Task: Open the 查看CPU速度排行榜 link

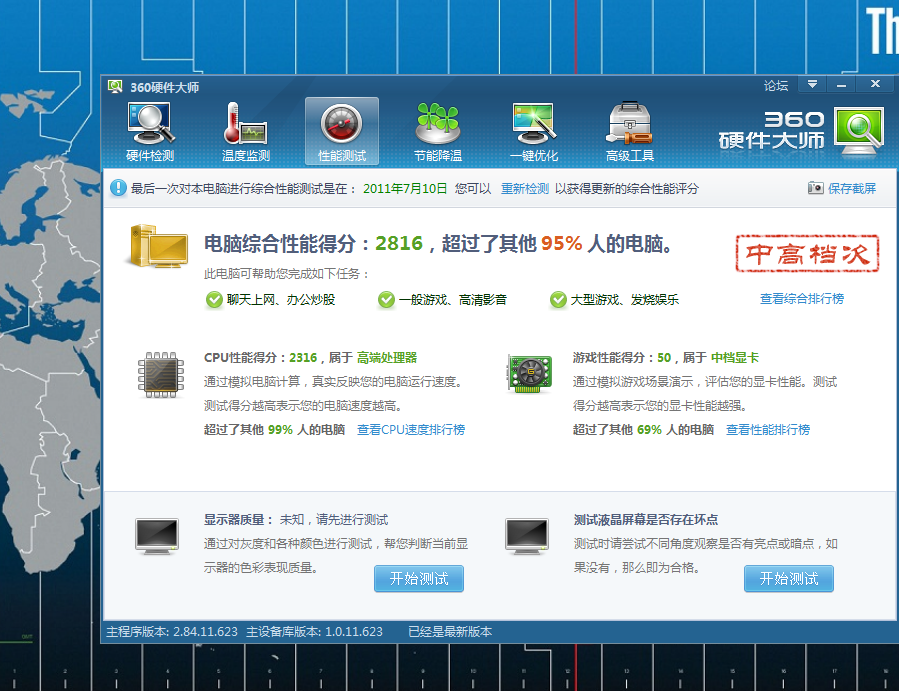Action: pos(411,430)
